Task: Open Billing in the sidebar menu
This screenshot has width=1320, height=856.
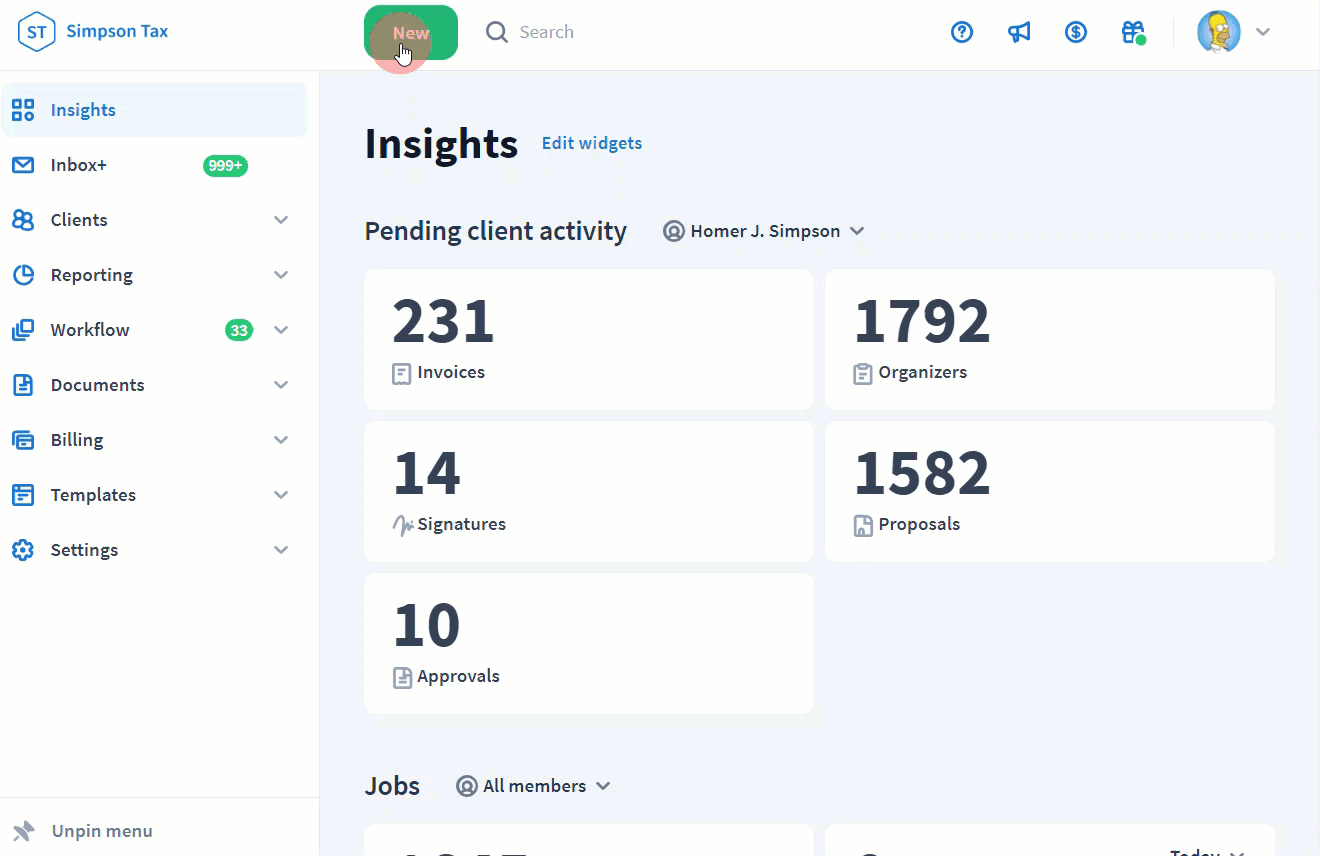Action: 77,440
